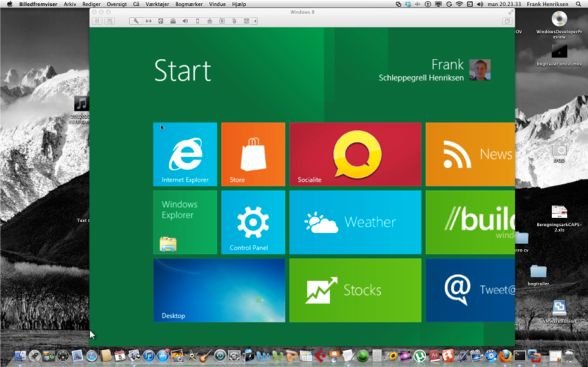This screenshot has height=367, width=588.
Task: Open the News feed tile
Action: pos(470,154)
